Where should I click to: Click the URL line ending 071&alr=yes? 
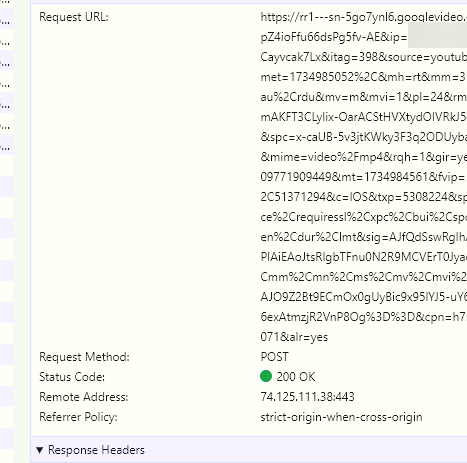[x=294, y=337]
